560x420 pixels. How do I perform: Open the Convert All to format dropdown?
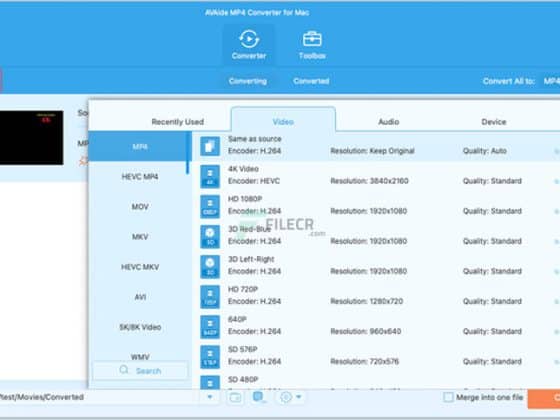551,81
